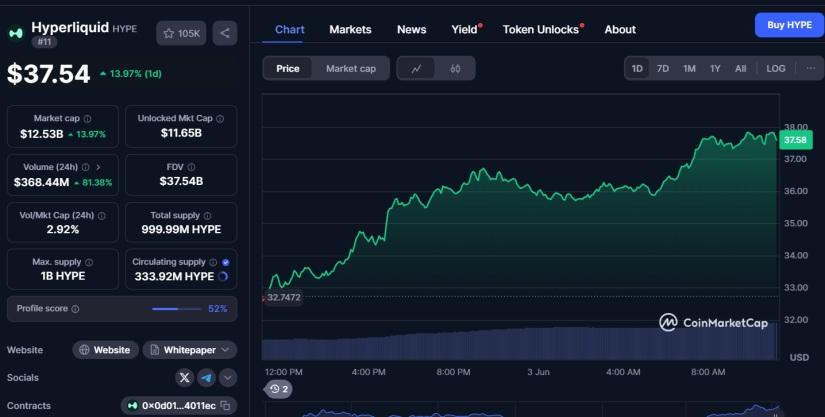Expand Volume (24h) details arrow
Viewport: 825px width, 417px height.
pyautogui.click(x=98, y=167)
